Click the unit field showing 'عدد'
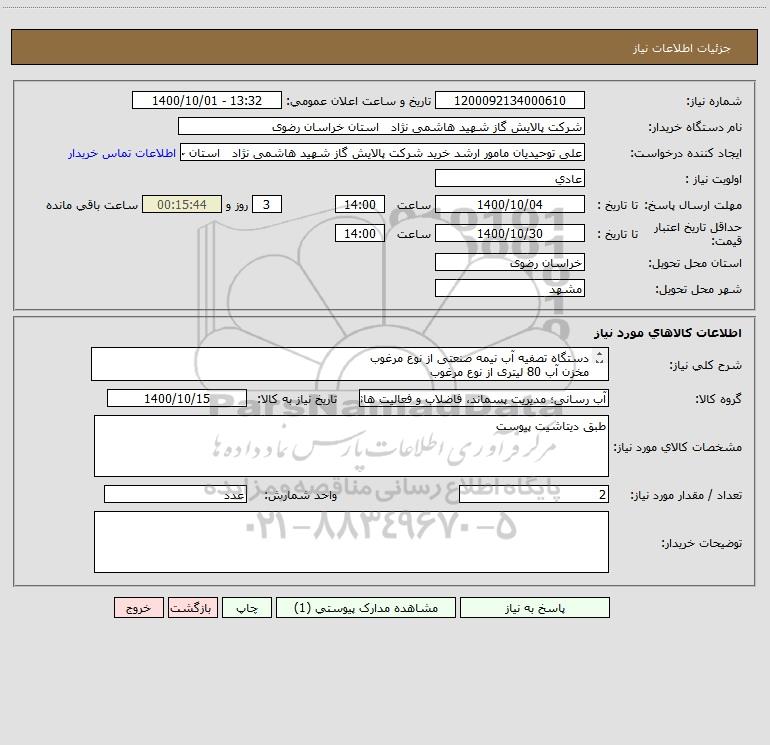 point(175,495)
